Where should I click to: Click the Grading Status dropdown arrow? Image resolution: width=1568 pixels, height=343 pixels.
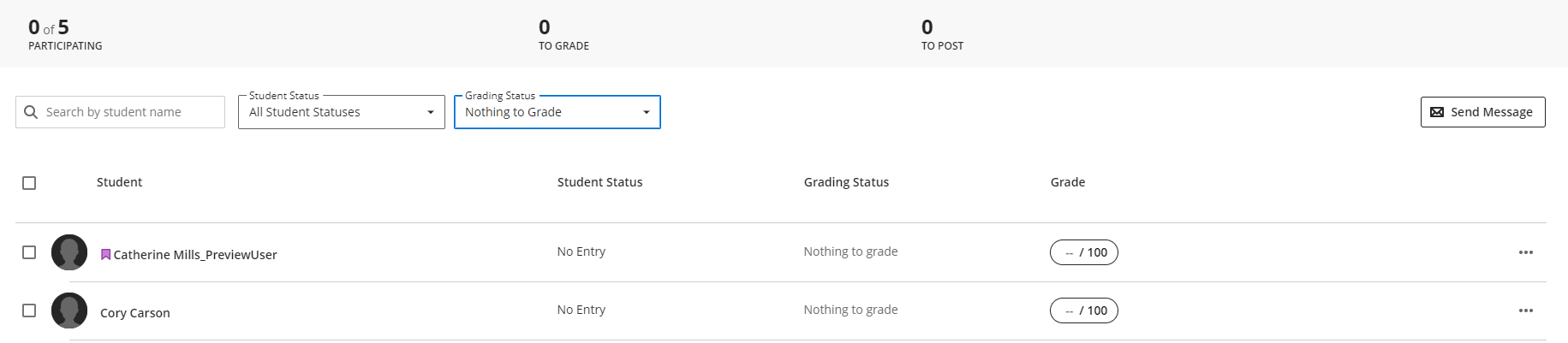[647, 112]
